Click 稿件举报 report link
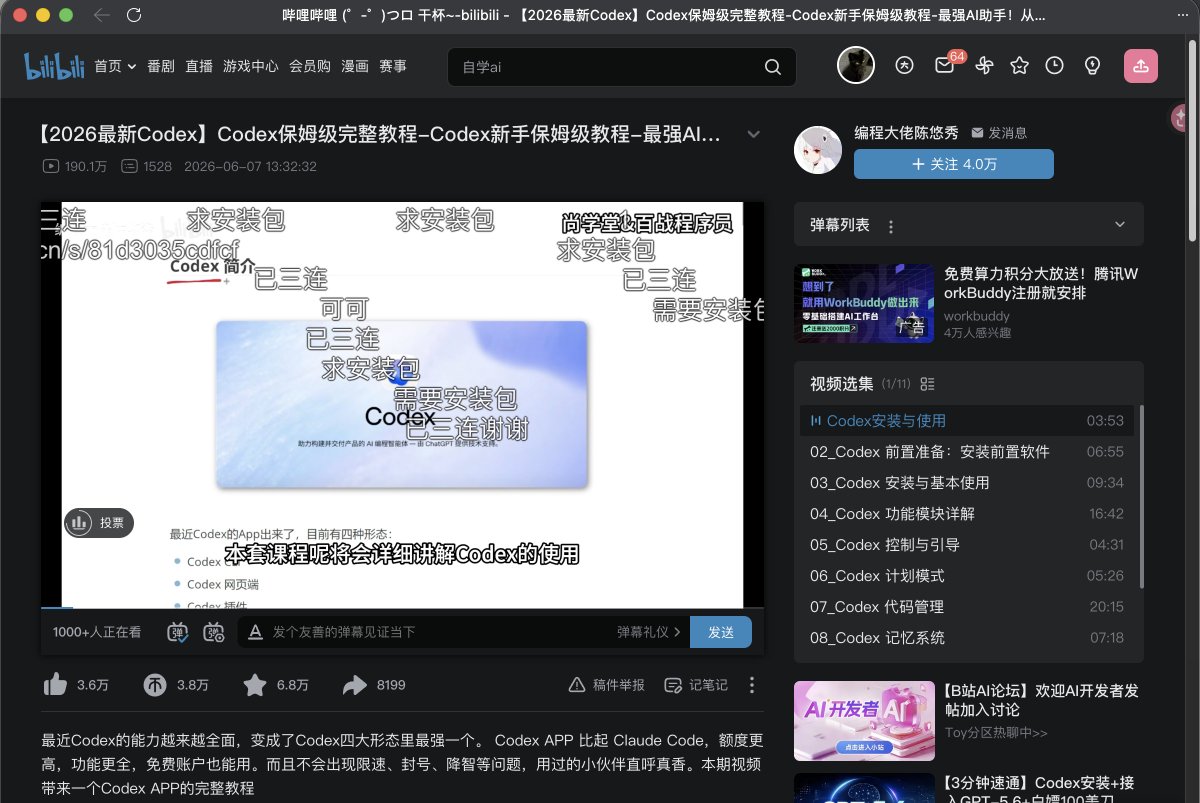Screen dimensions: 1200x803 [x=607, y=685]
